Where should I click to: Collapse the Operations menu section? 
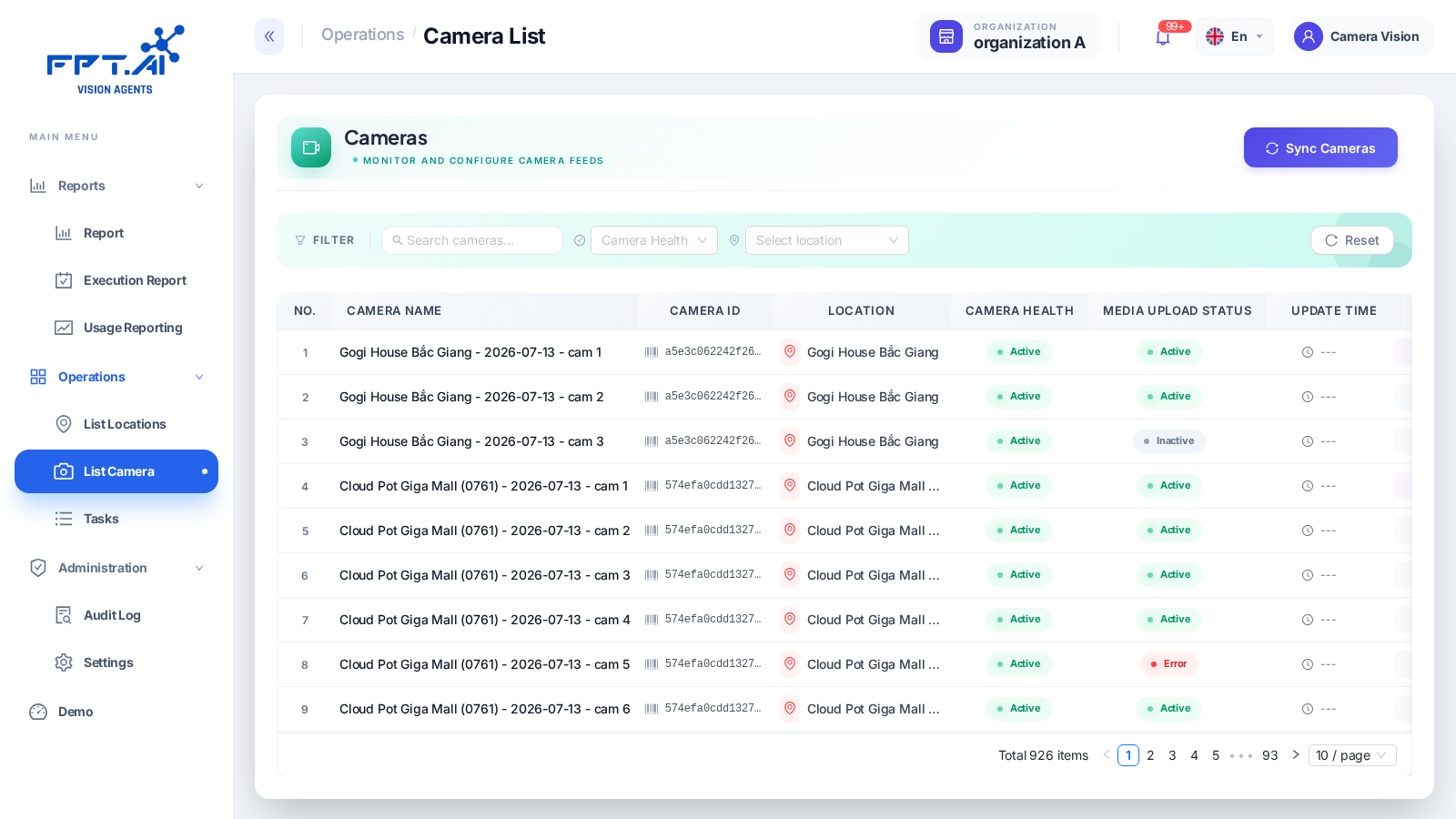116,377
